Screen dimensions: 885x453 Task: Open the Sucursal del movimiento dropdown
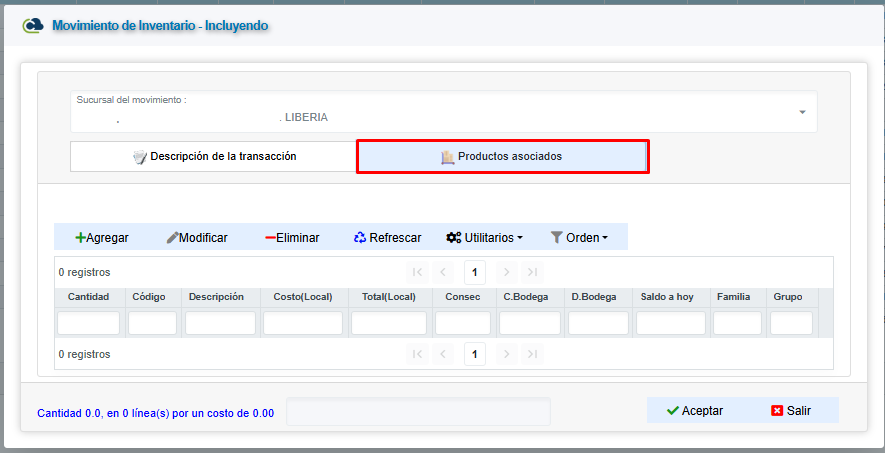click(802, 113)
